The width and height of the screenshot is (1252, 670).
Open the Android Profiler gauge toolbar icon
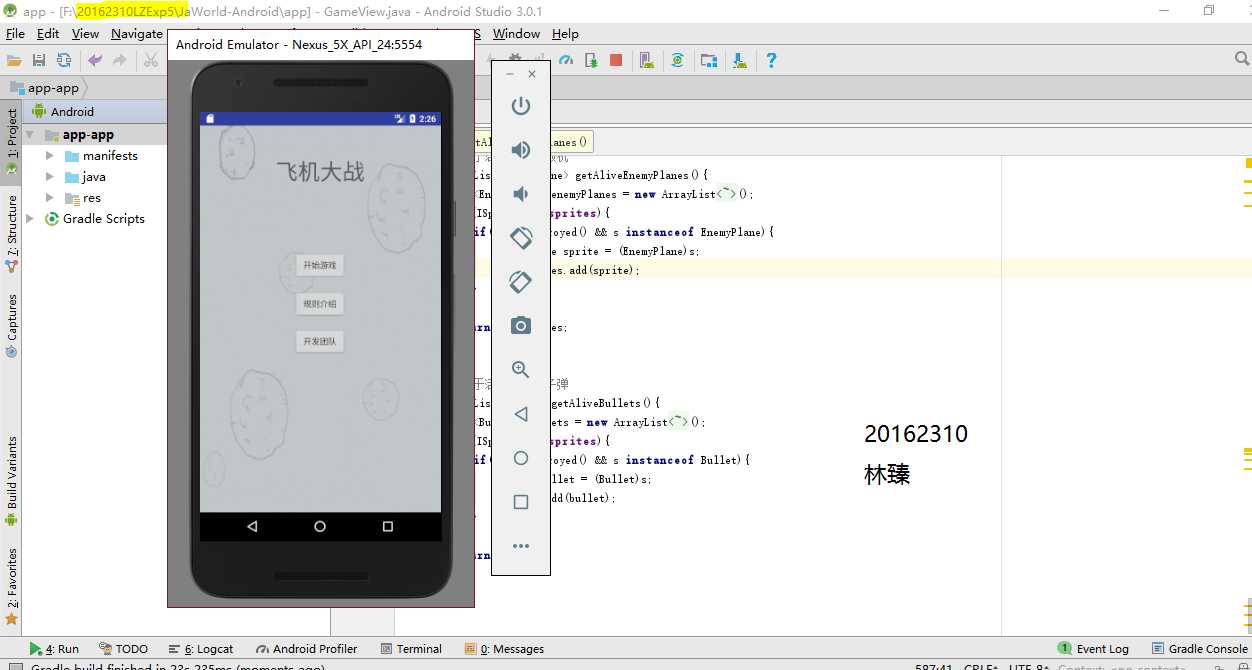tap(567, 60)
